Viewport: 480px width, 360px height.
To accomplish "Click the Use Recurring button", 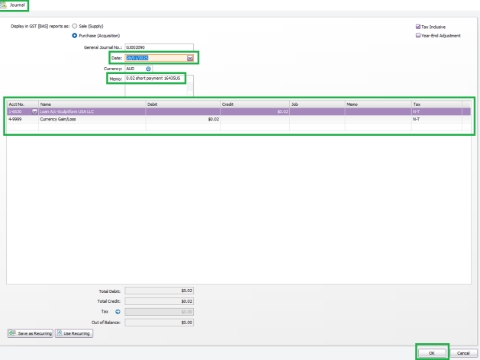I will pos(74,333).
